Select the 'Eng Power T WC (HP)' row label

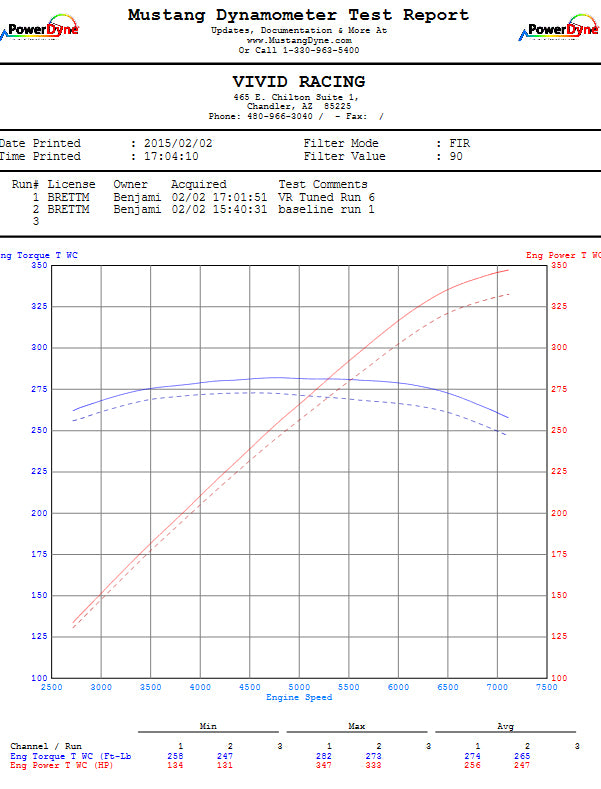tap(61, 765)
